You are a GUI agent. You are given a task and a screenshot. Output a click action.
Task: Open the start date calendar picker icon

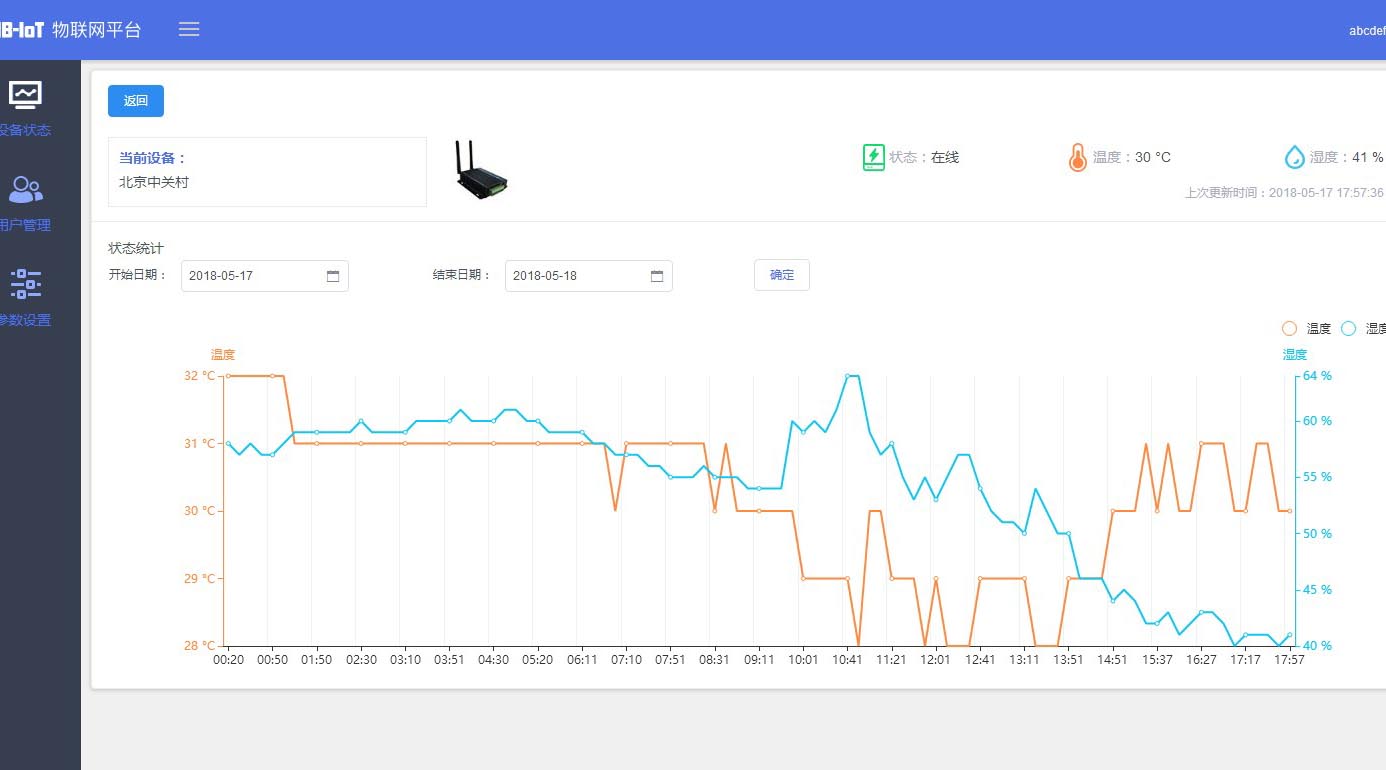333,276
